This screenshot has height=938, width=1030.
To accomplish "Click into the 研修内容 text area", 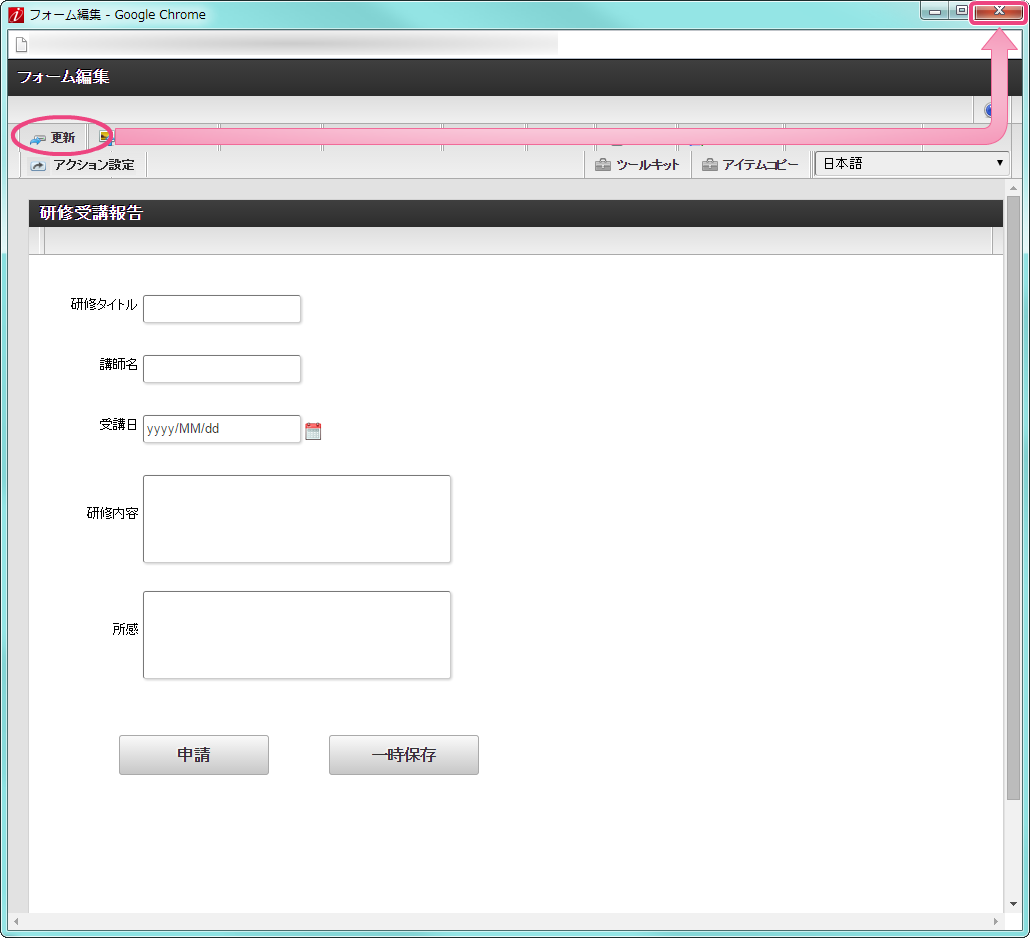I will 297,519.
